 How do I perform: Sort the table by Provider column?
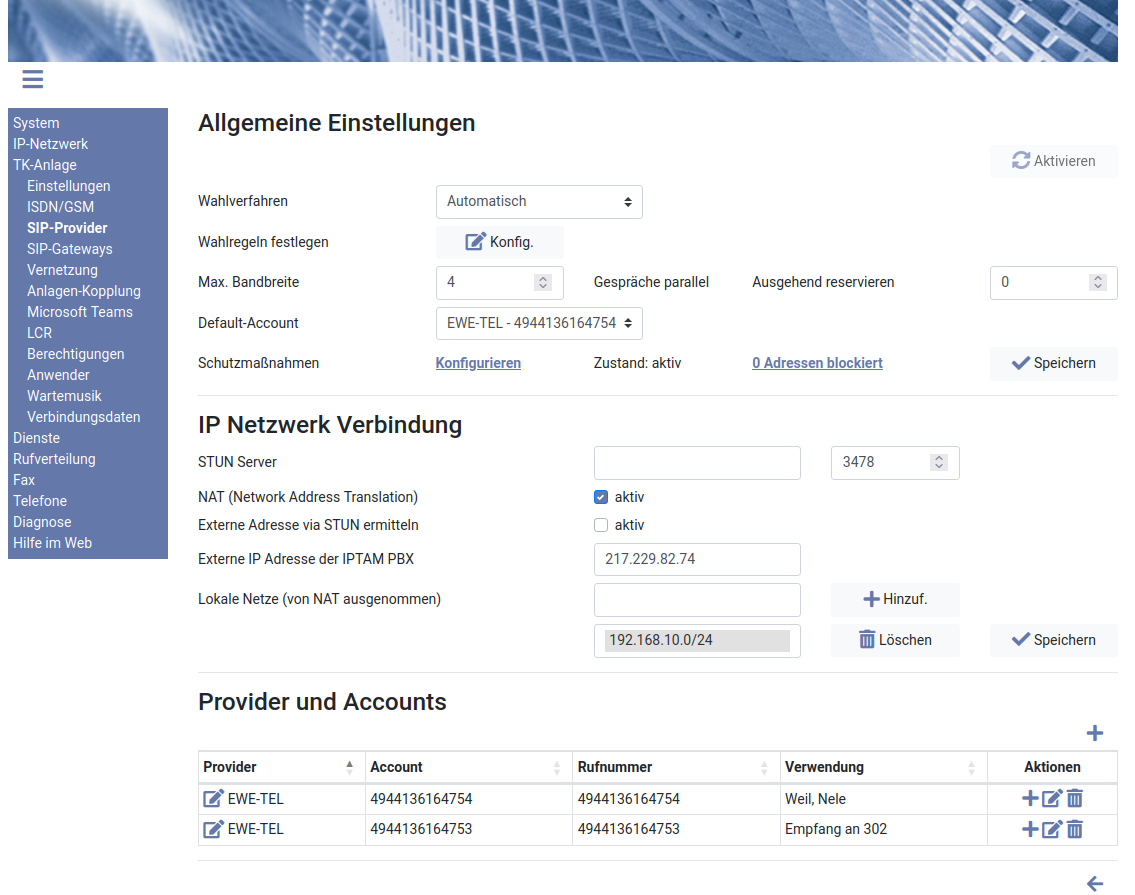tap(349, 767)
